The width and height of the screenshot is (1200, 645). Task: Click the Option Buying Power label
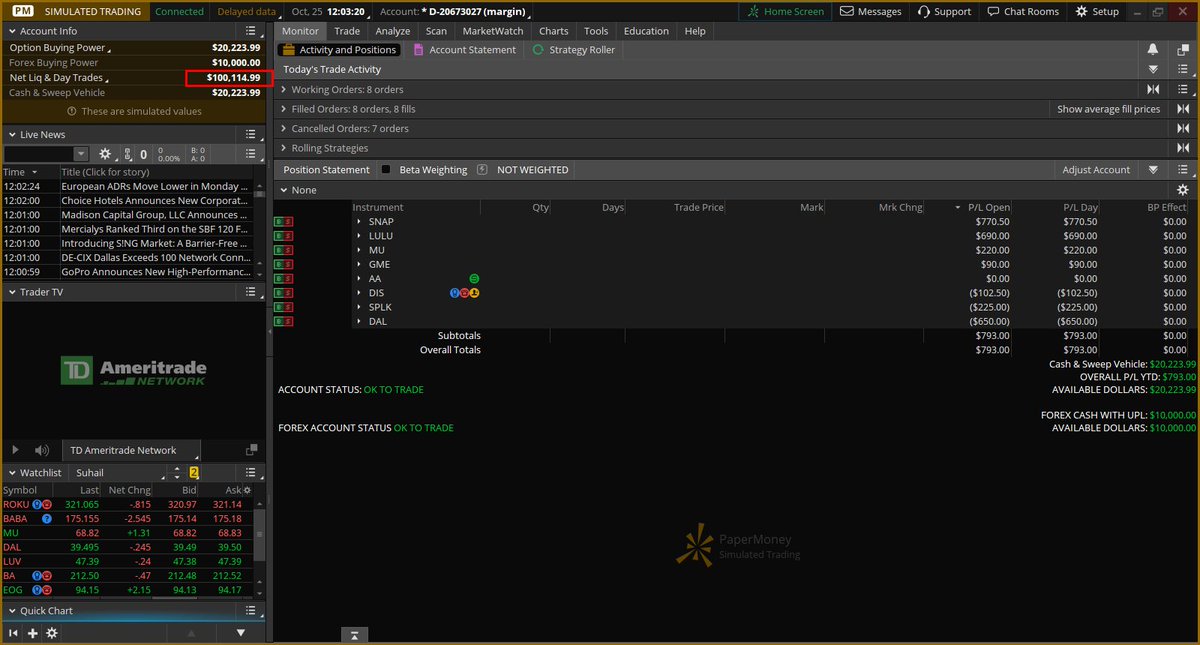[59, 47]
